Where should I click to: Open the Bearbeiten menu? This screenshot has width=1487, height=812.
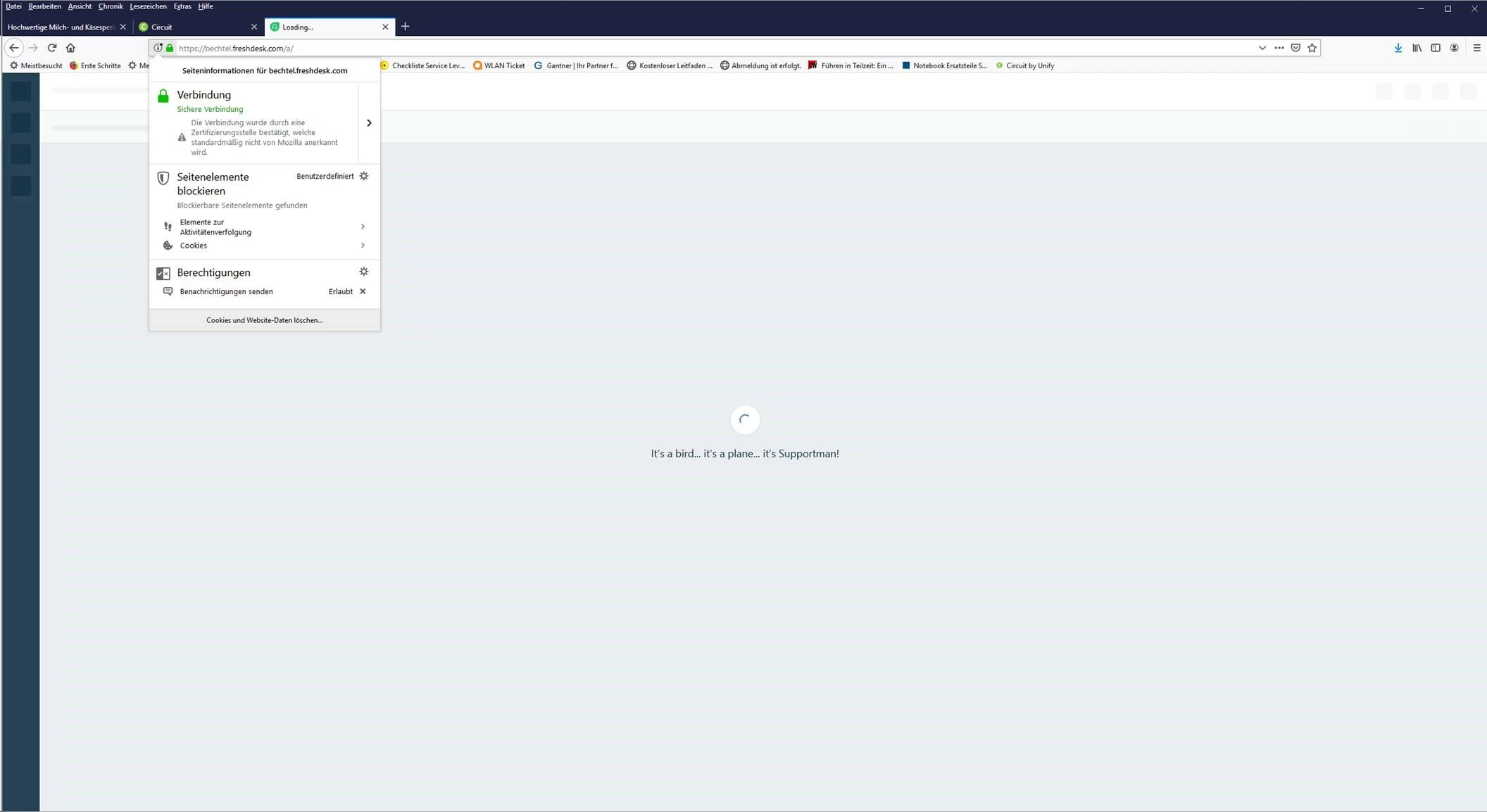(x=44, y=6)
